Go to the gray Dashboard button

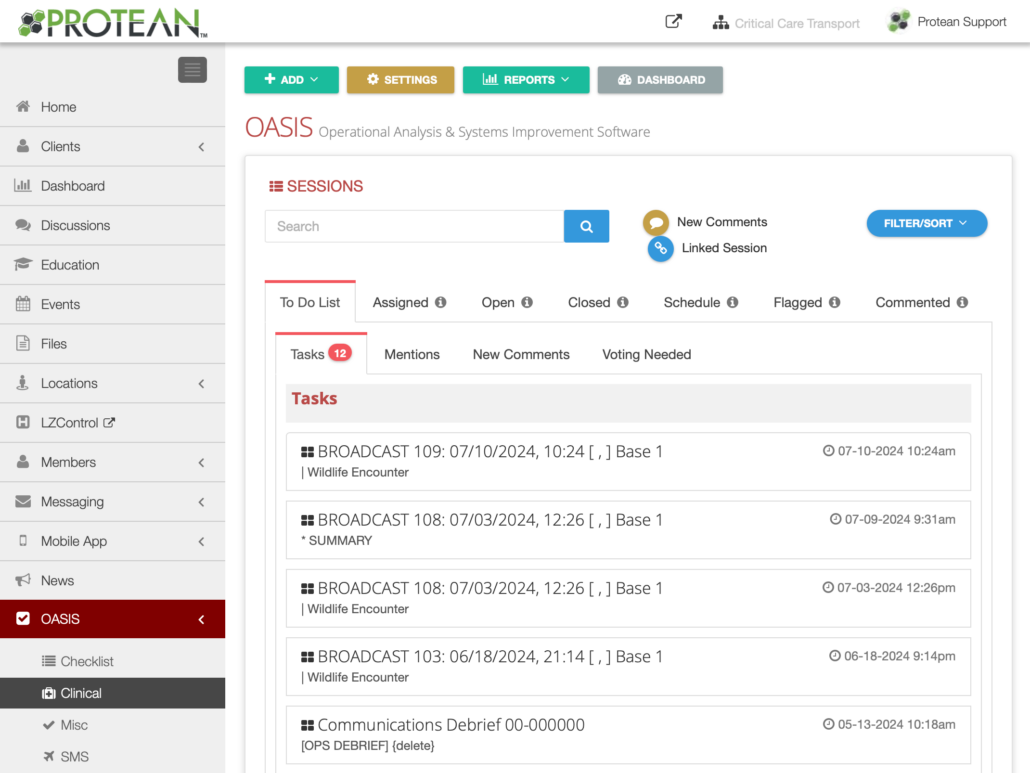pyautogui.click(x=660, y=80)
